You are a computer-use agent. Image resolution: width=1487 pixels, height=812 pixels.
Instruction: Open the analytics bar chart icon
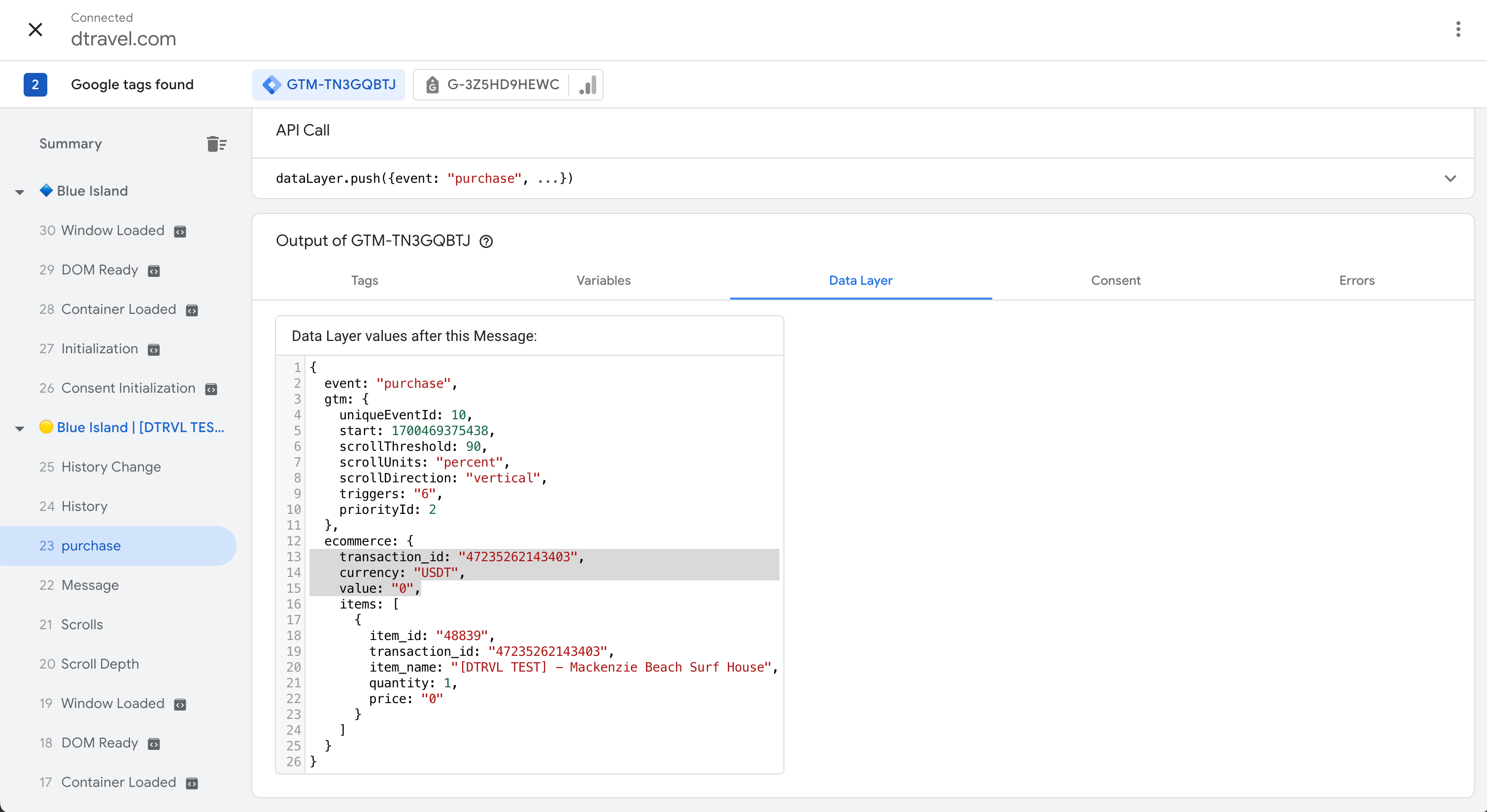587,85
